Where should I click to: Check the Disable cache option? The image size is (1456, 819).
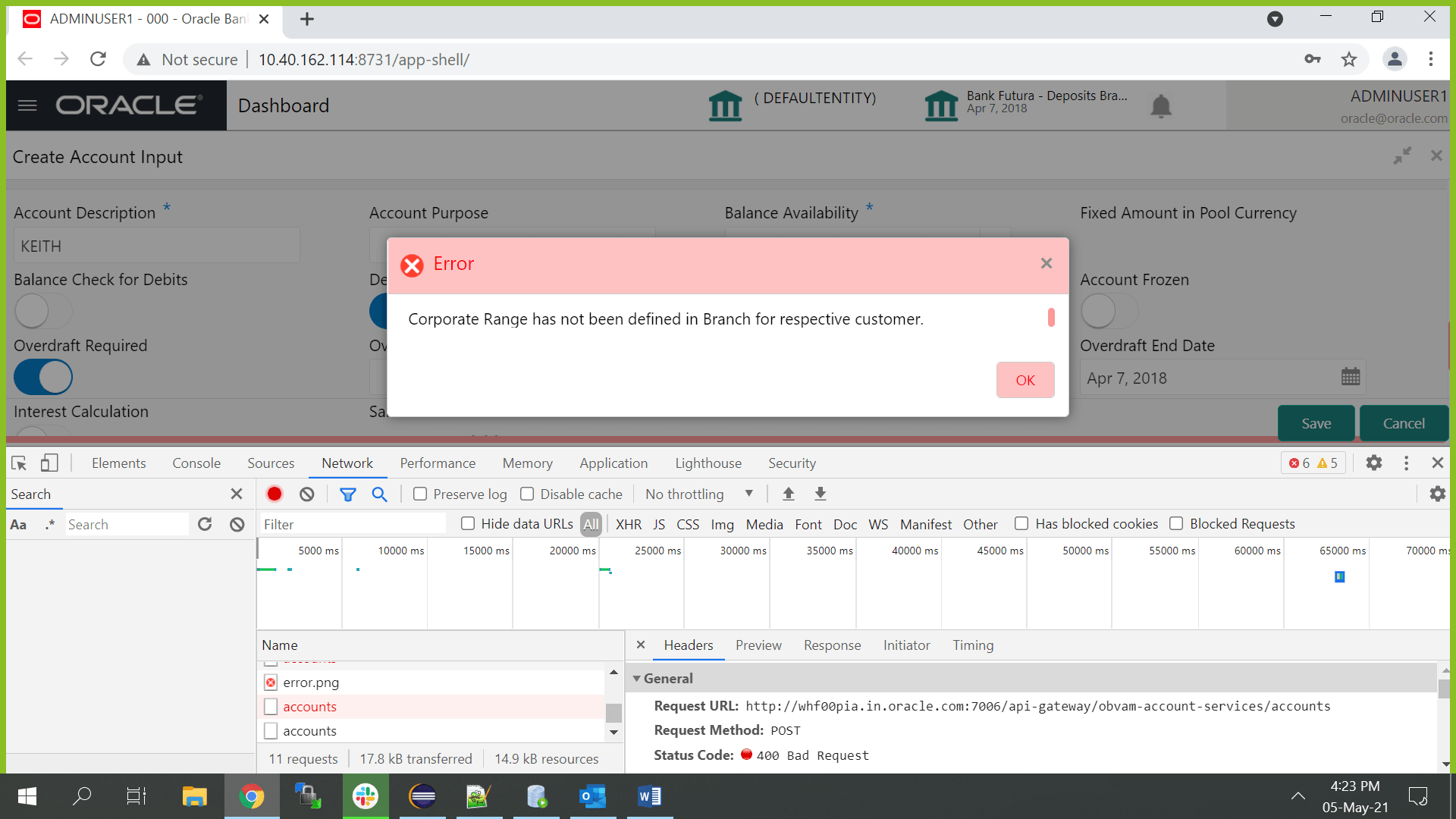click(527, 494)
